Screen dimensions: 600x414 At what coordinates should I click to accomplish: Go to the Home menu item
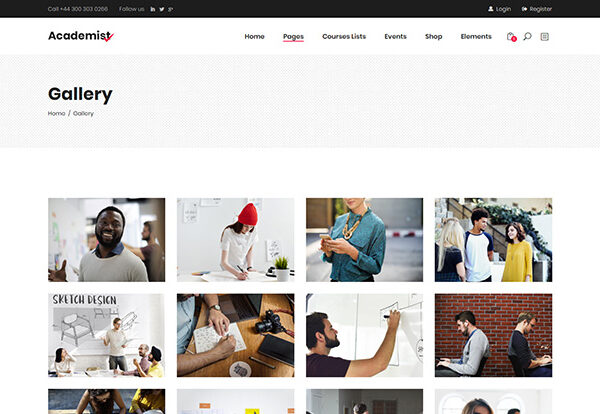(x=254, y=36)
